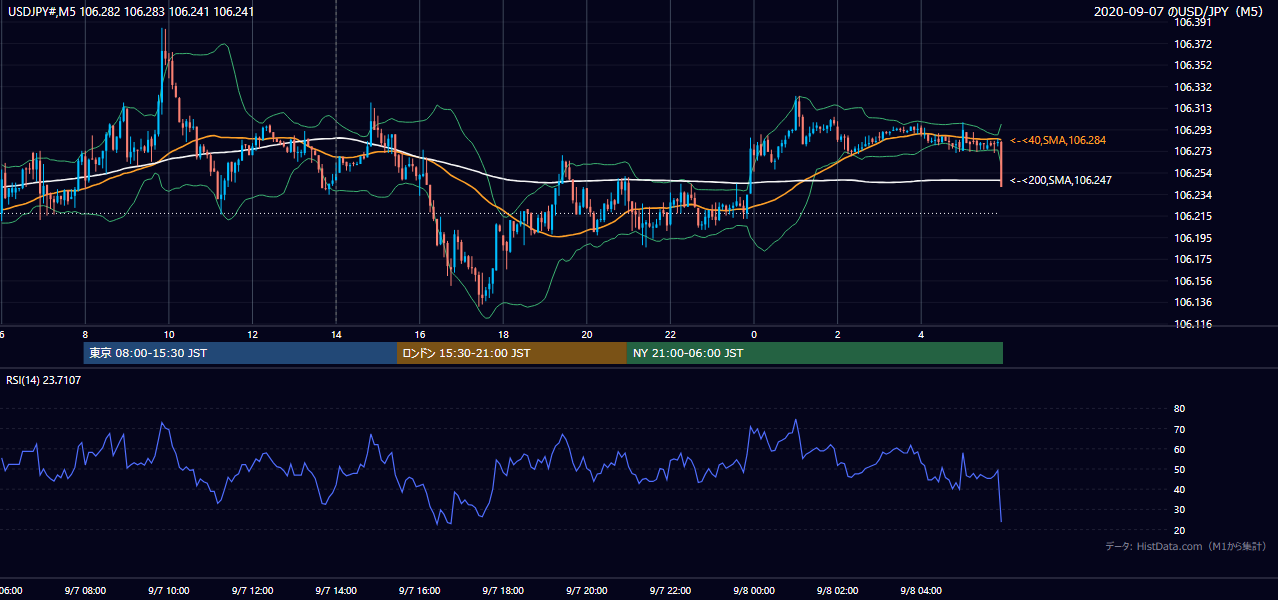Click the 9/7 10:00 time label
The width and height of the screenshot is (1278, 600).
tap(169, 591)
